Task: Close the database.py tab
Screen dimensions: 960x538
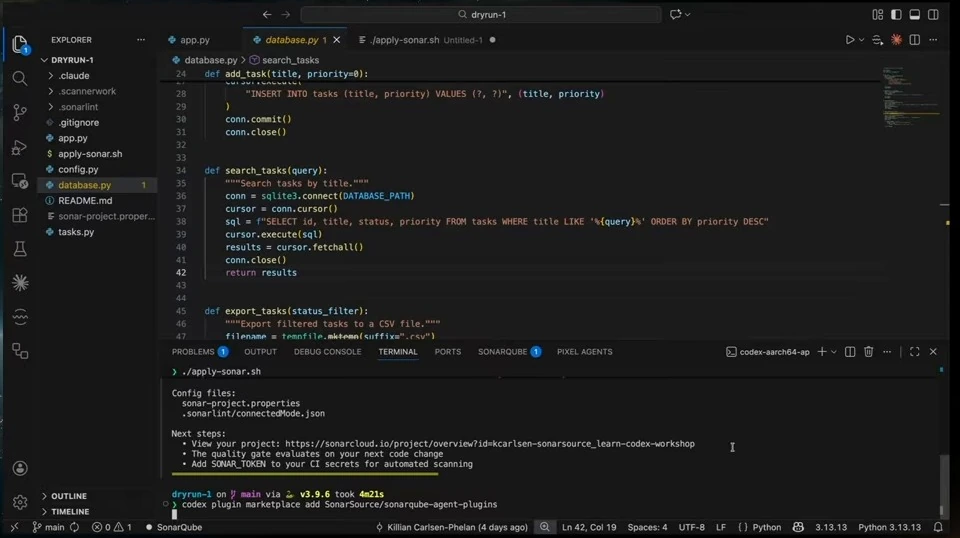Action: click(337, 40)
